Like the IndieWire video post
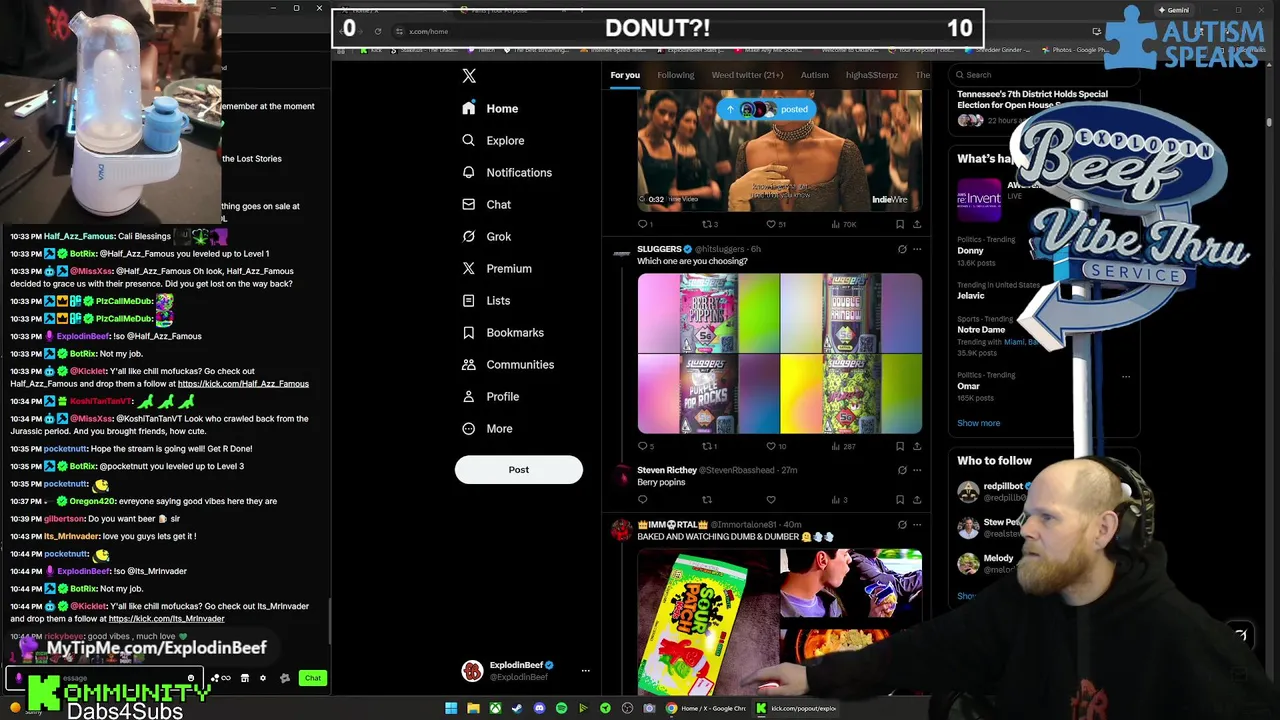This screenshot has height=720, width=1280. [775, 224]
